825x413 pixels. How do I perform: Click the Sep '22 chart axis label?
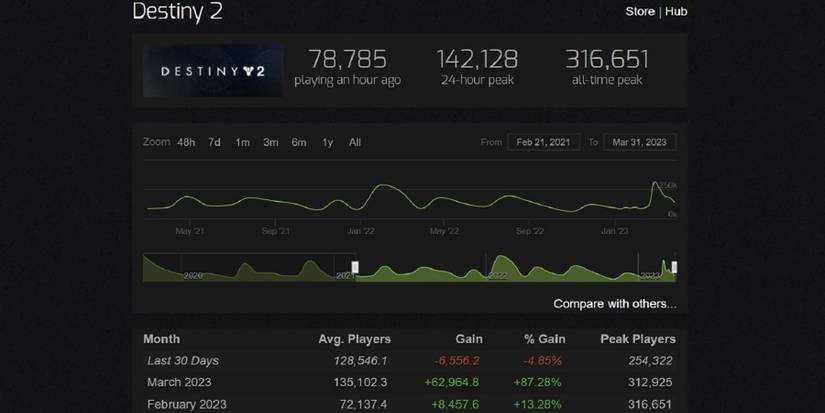click(x=530, y=231)
